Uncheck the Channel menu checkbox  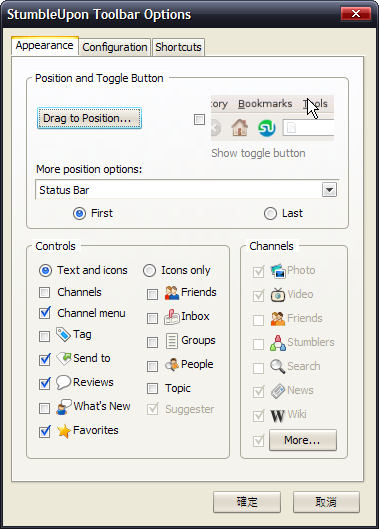tap(45, 313)
